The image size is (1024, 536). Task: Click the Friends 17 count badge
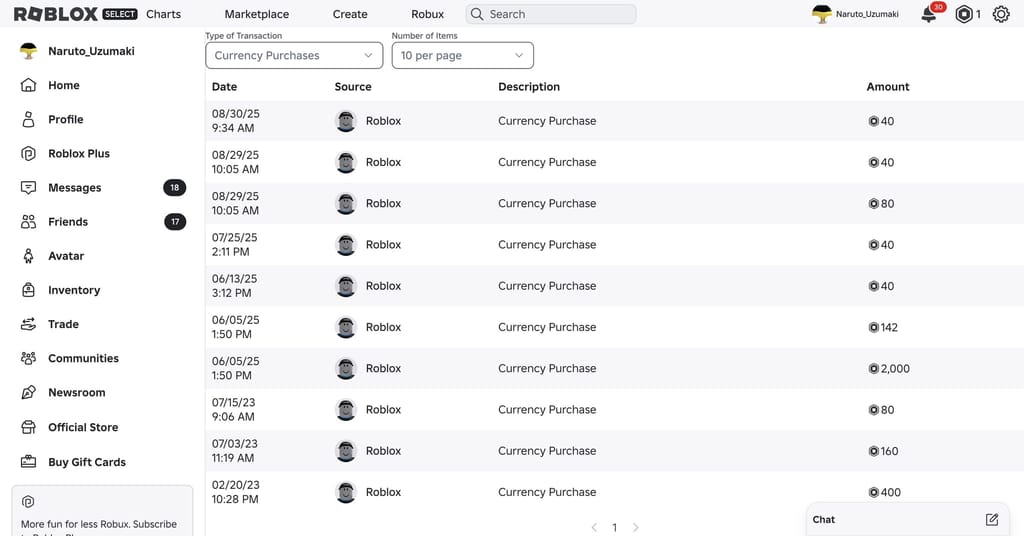point(174,221)
